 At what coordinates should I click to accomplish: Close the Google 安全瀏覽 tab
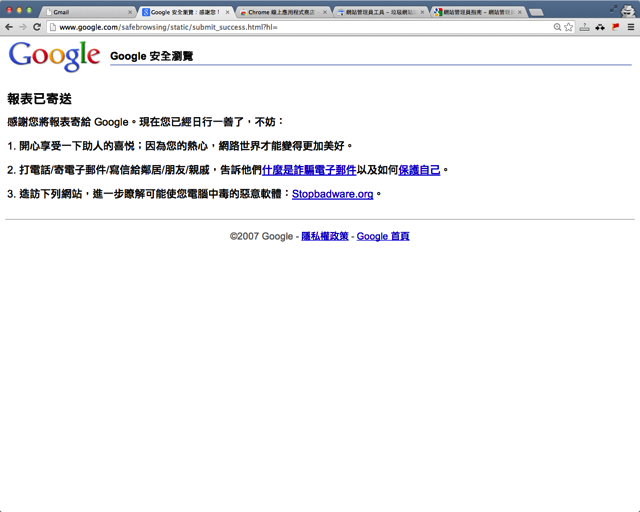tap(227, 12)
